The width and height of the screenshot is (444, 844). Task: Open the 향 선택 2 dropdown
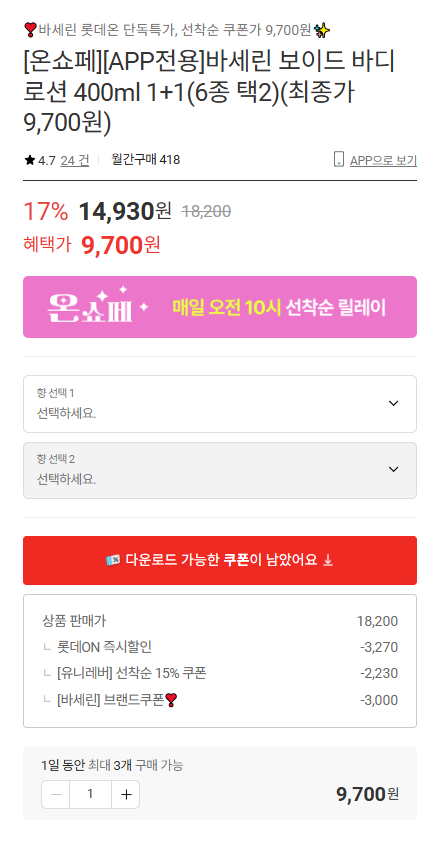(220, 470)
